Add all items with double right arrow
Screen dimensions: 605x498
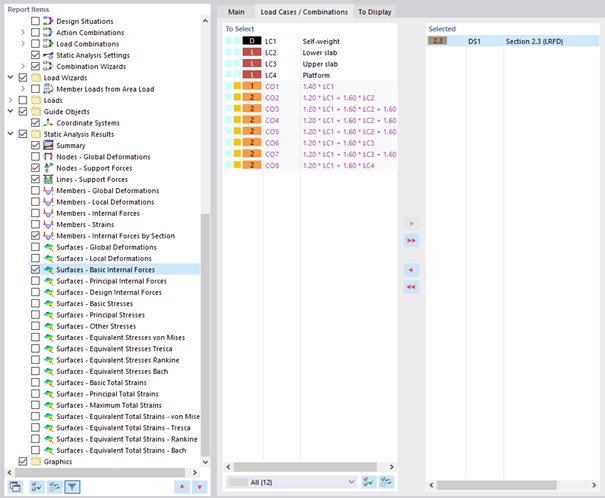tap(411, 240)
